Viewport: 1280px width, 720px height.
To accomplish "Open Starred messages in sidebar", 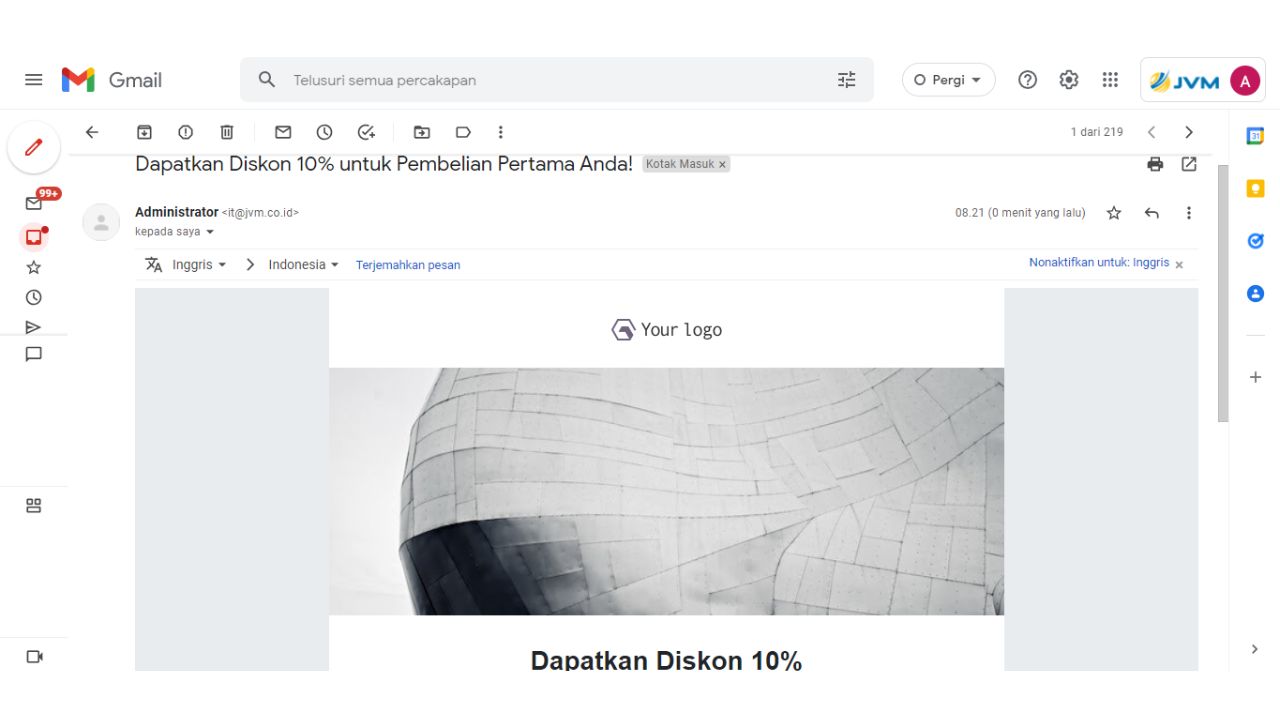I will 34,267.
